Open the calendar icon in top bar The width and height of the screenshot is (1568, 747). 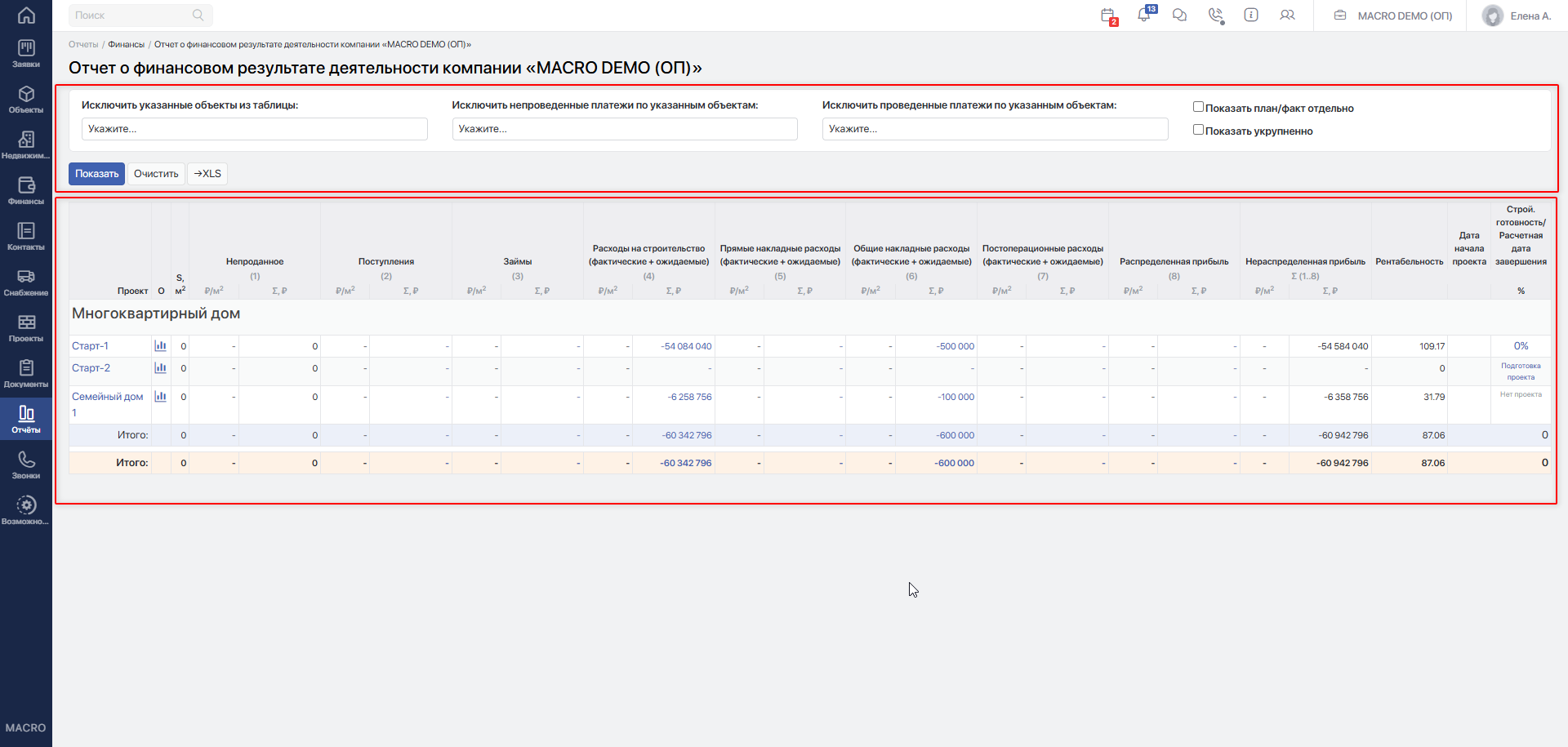1107,16
